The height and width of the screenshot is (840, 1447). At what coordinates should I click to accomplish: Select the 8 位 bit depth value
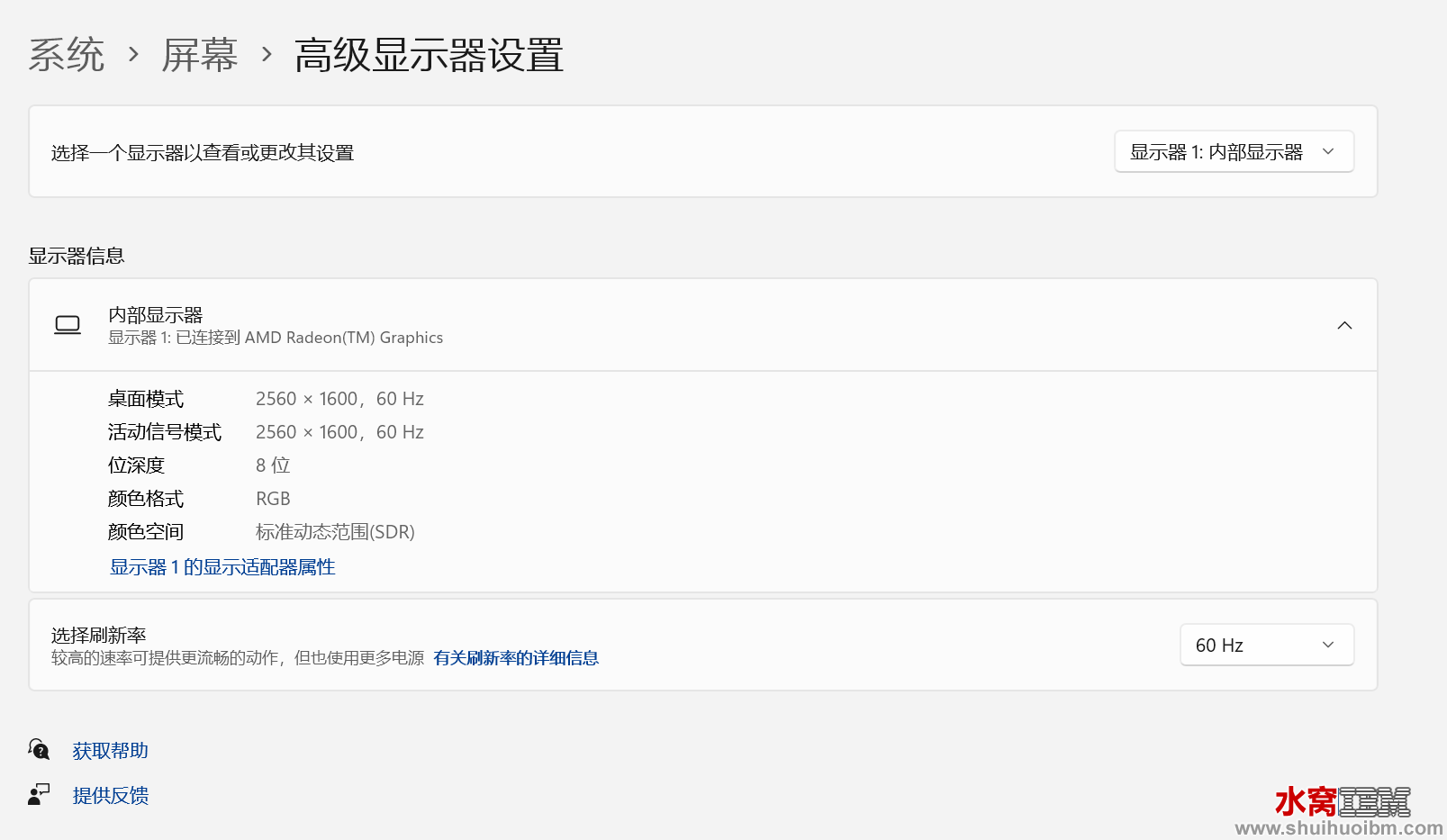273,465
